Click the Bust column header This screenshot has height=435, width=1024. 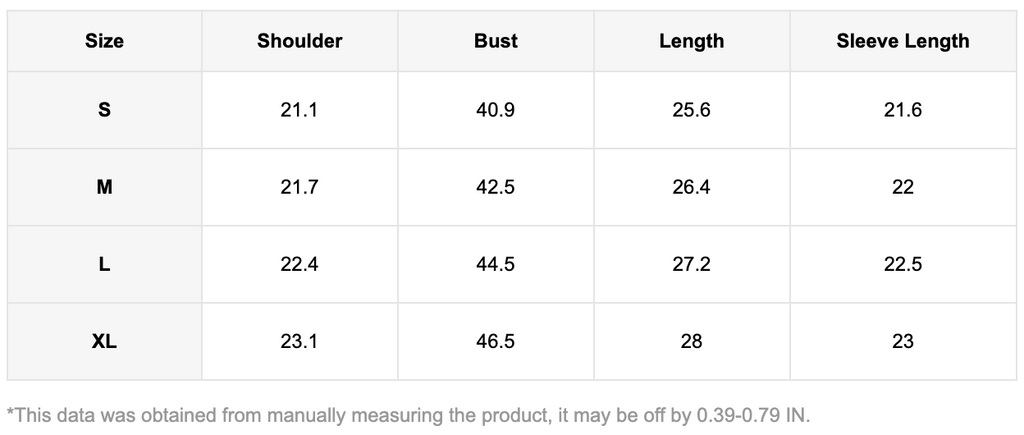coord(496,41)
